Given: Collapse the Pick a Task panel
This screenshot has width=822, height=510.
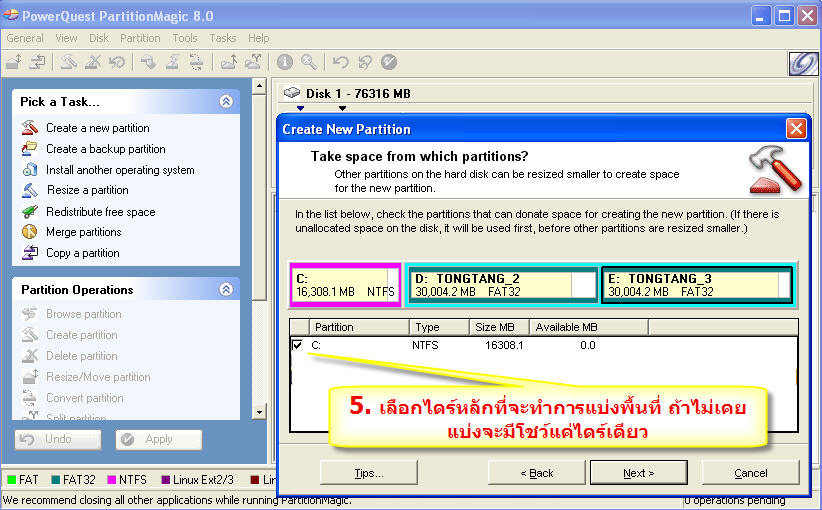Looking at the screenshot, I should (x=226, y=101).
